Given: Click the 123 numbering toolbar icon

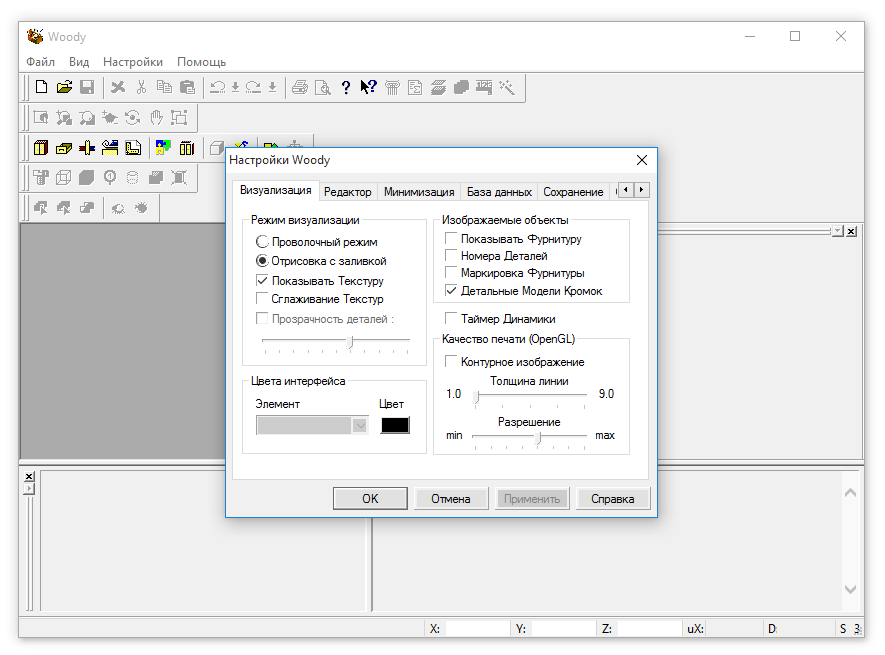Looking at the screenshot, I should [484, 87].
